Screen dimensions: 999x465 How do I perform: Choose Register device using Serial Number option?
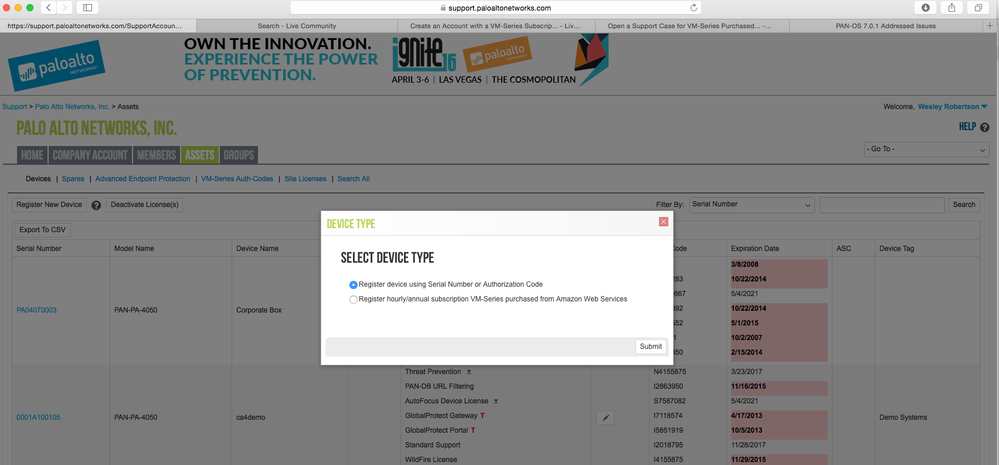click(x=354, y=285)
